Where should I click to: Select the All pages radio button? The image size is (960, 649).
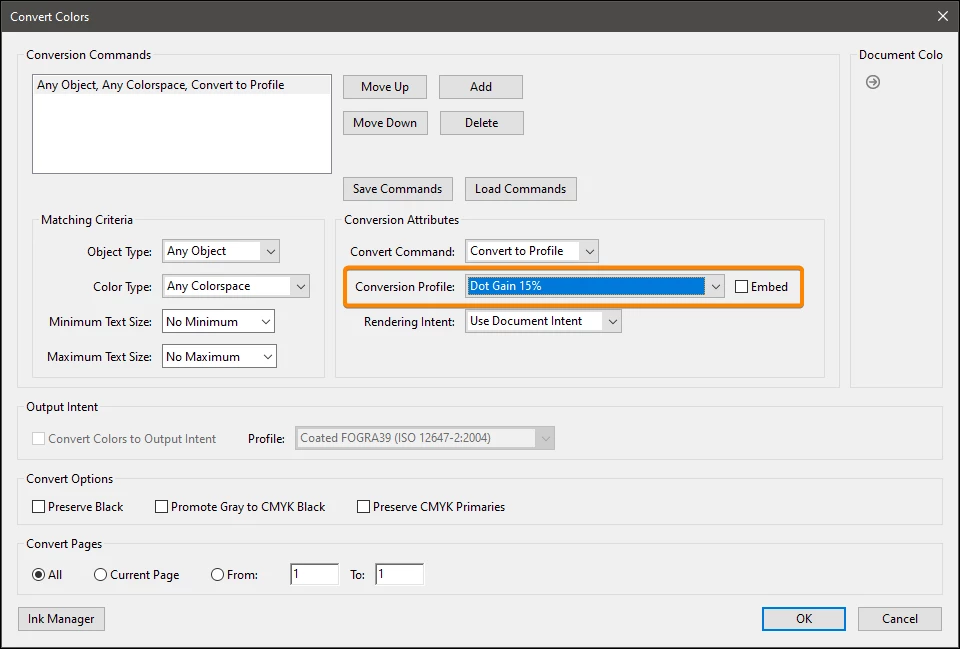39,574
